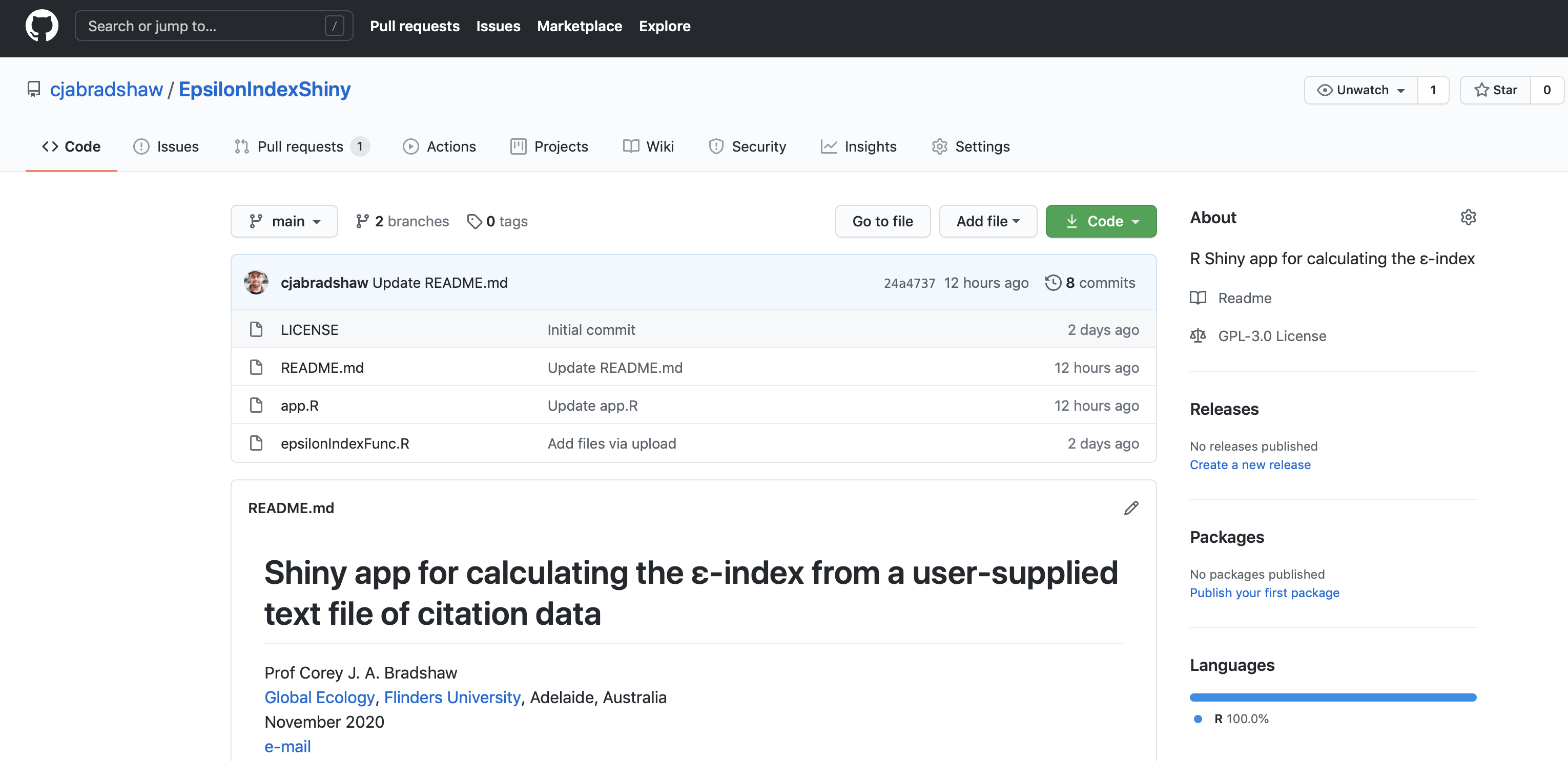Open the 2 branches link
Image resolution: width=1568 pixels, height=761 pixels.
point(402,221)
